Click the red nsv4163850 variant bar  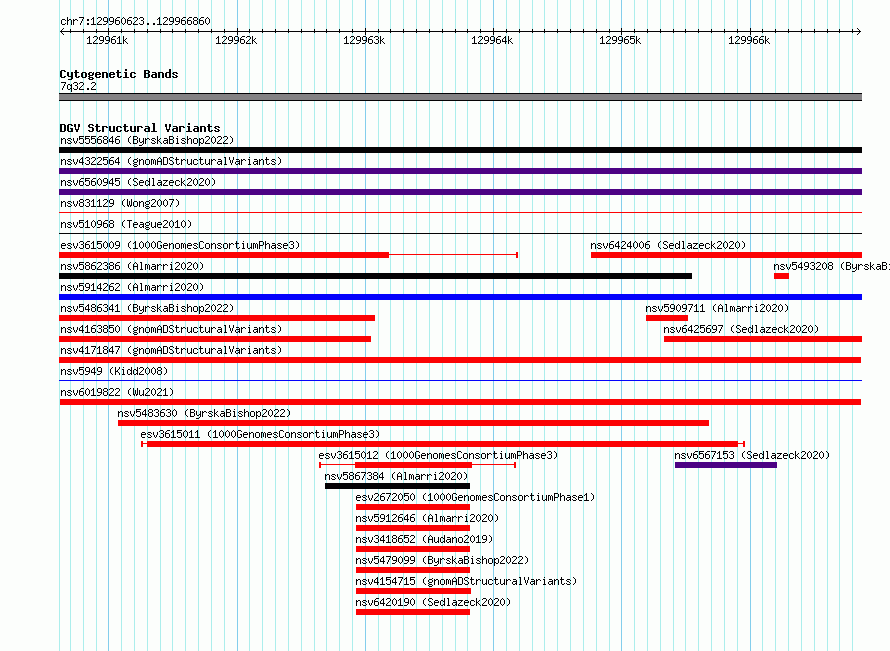(x=215, y=339)
